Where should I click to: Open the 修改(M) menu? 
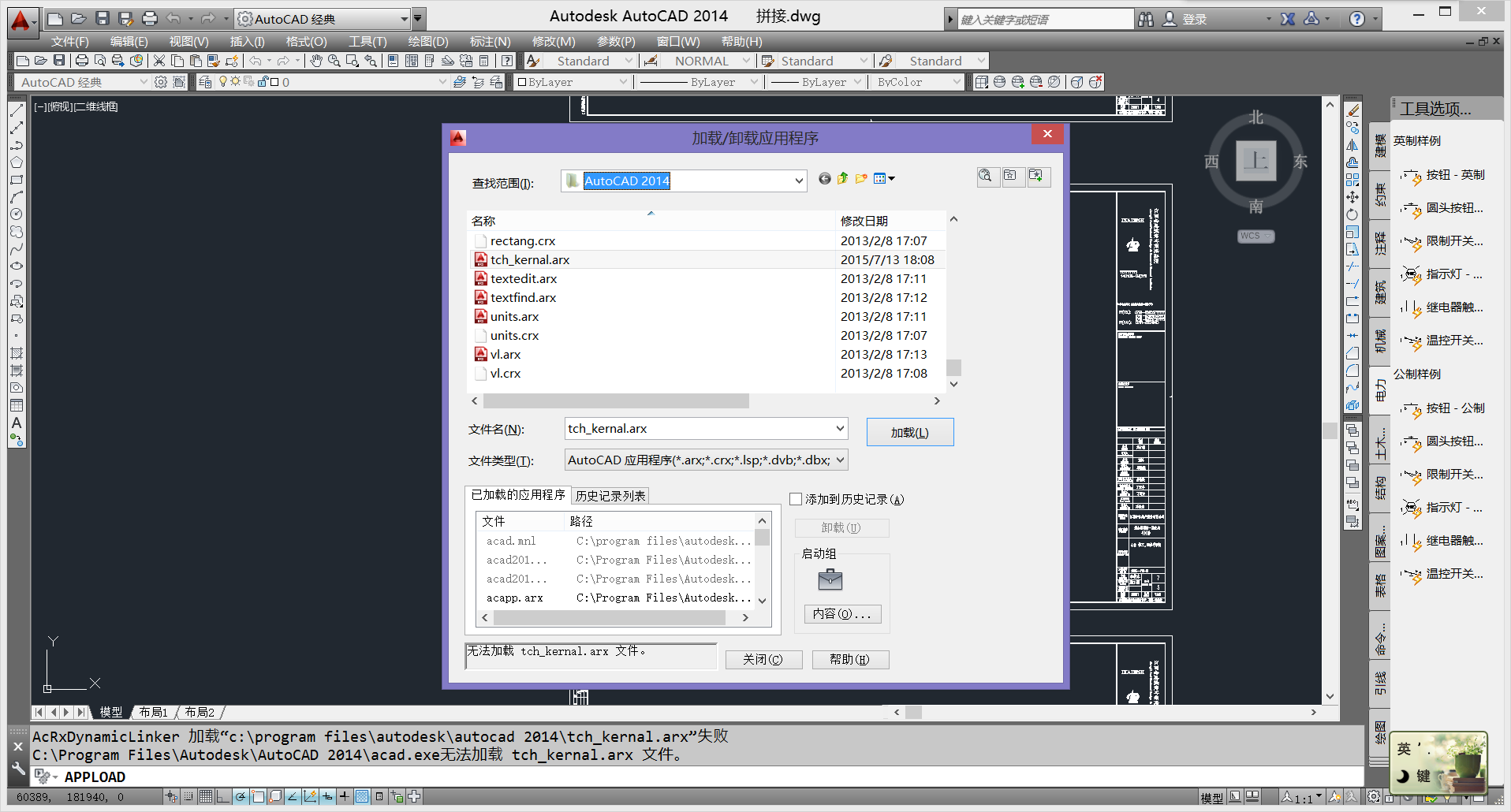554,41
